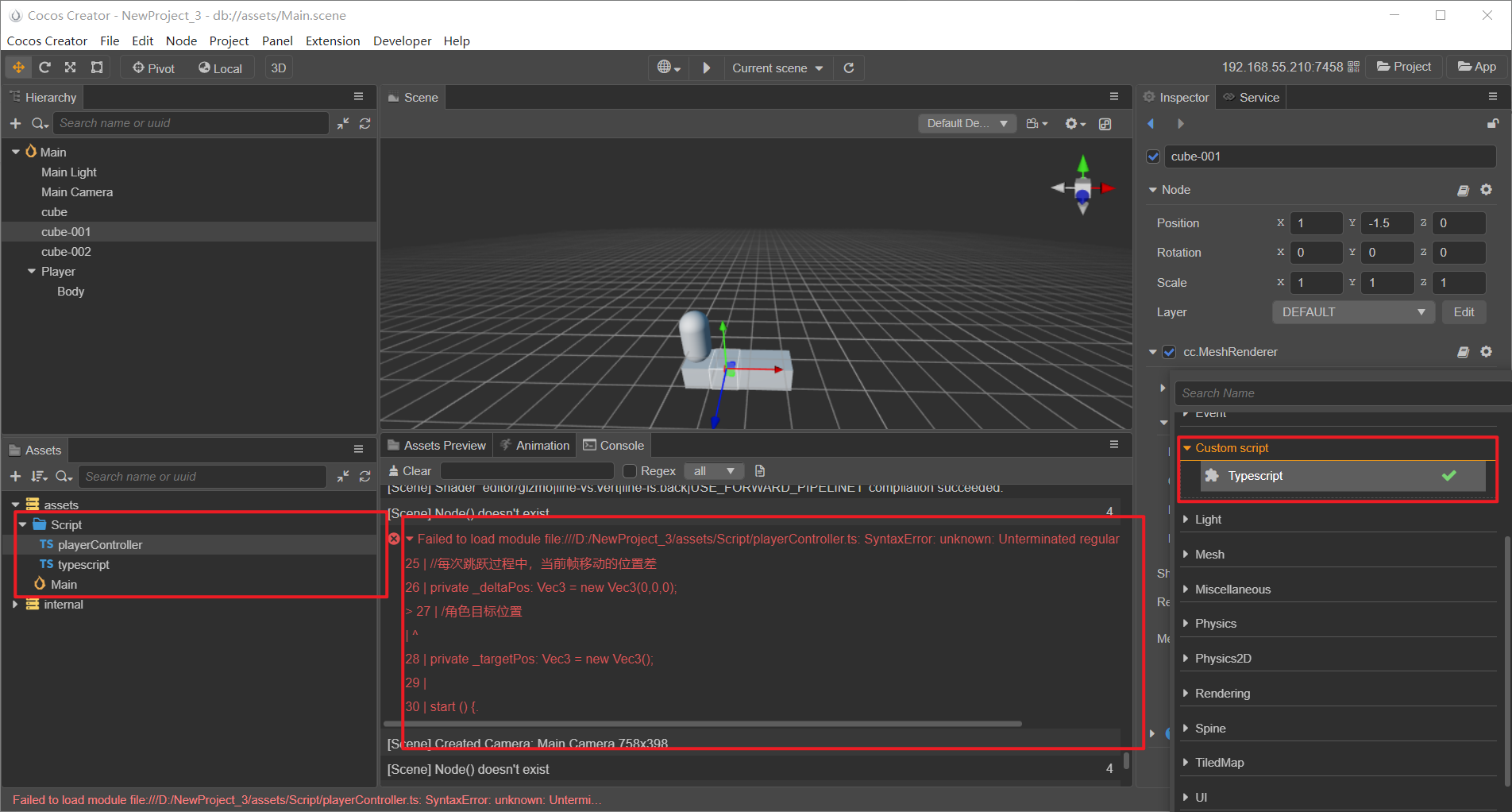The width and height of the screenshot is (1512, 812).
Task: Open the Project folder button
Action: pyautogui.click(x=1404, y=67)
